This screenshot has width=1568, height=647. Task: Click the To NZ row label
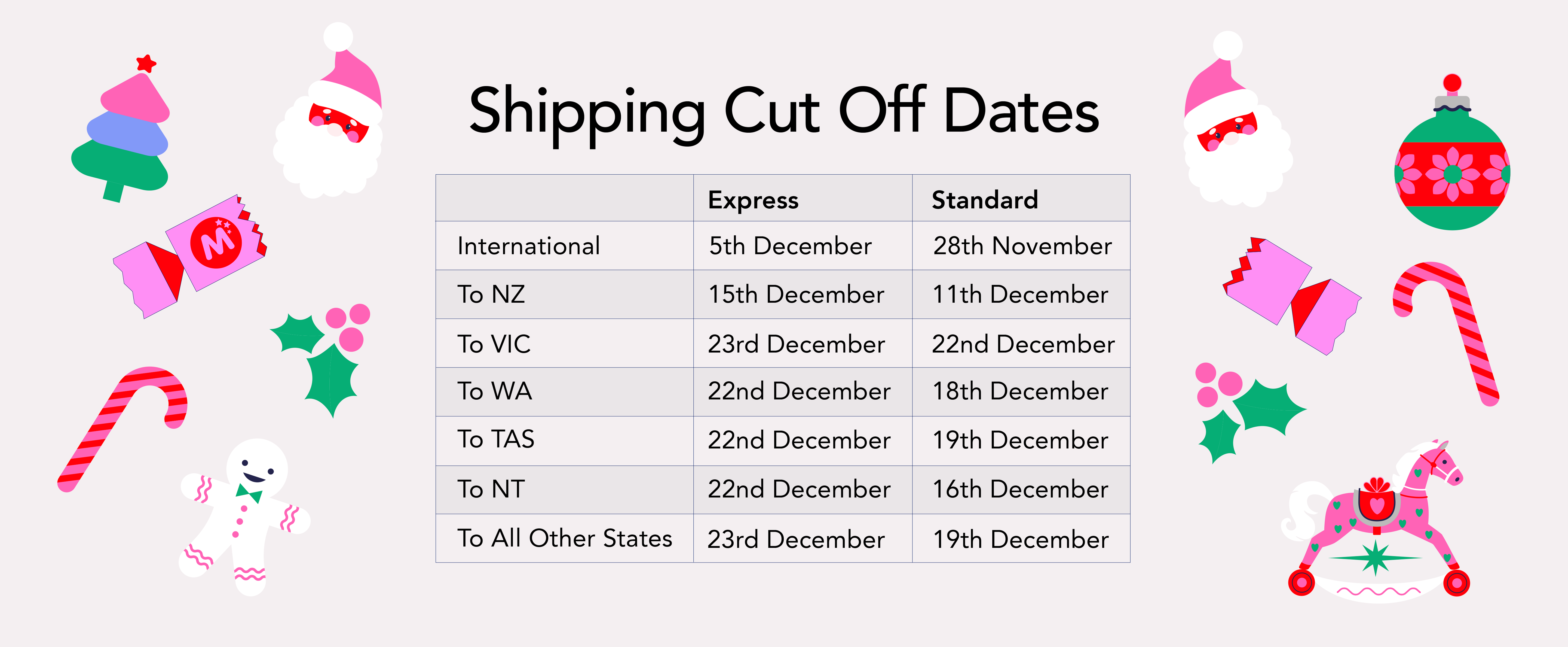pyautogui.click(x=491, y=294)
